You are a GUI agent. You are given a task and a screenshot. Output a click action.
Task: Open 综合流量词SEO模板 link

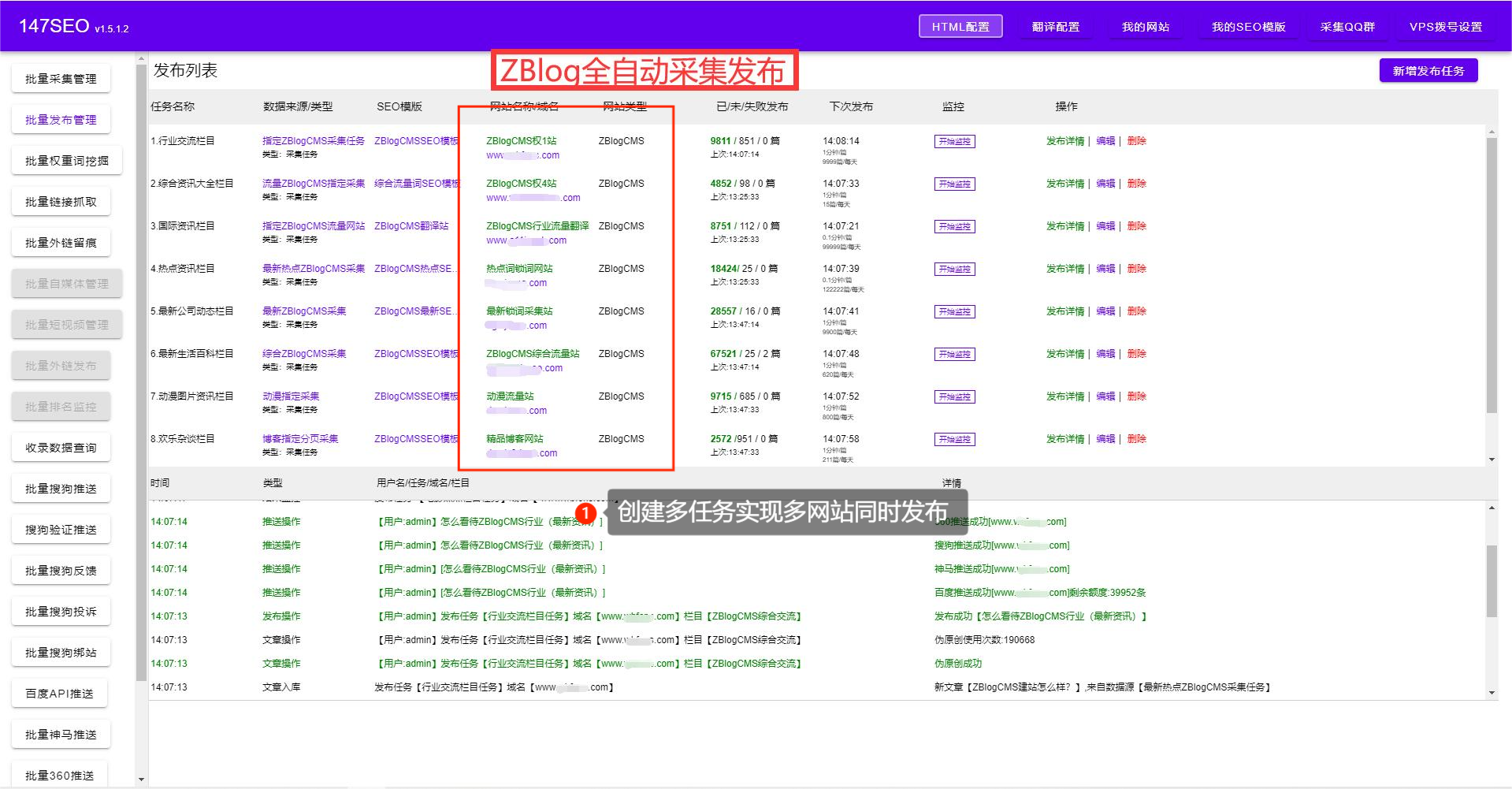pyautogui.click(x=416, y=184)
